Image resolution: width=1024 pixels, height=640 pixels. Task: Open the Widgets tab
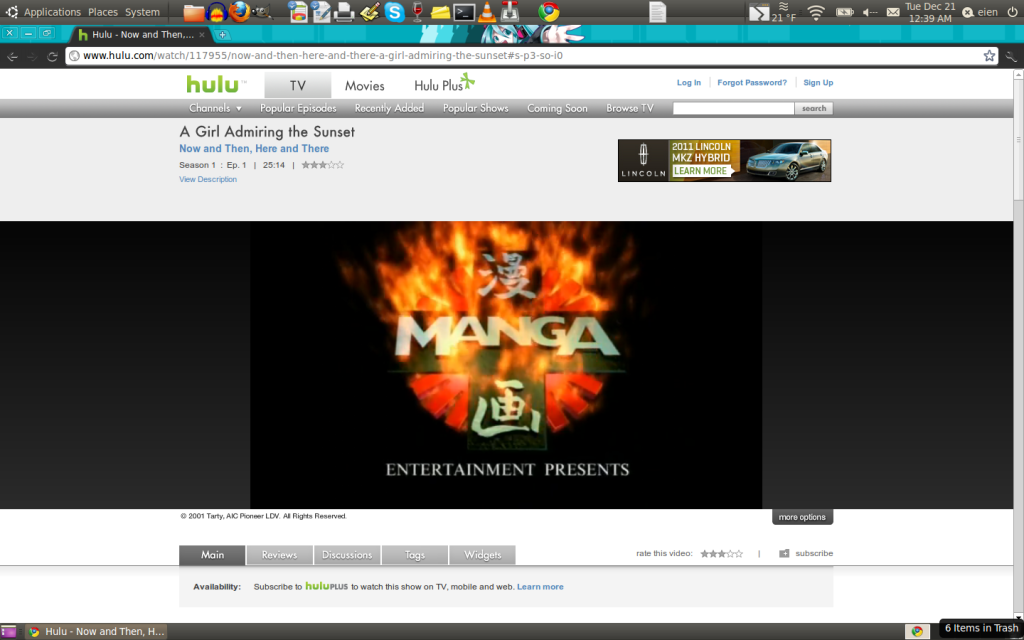[482, 554]
